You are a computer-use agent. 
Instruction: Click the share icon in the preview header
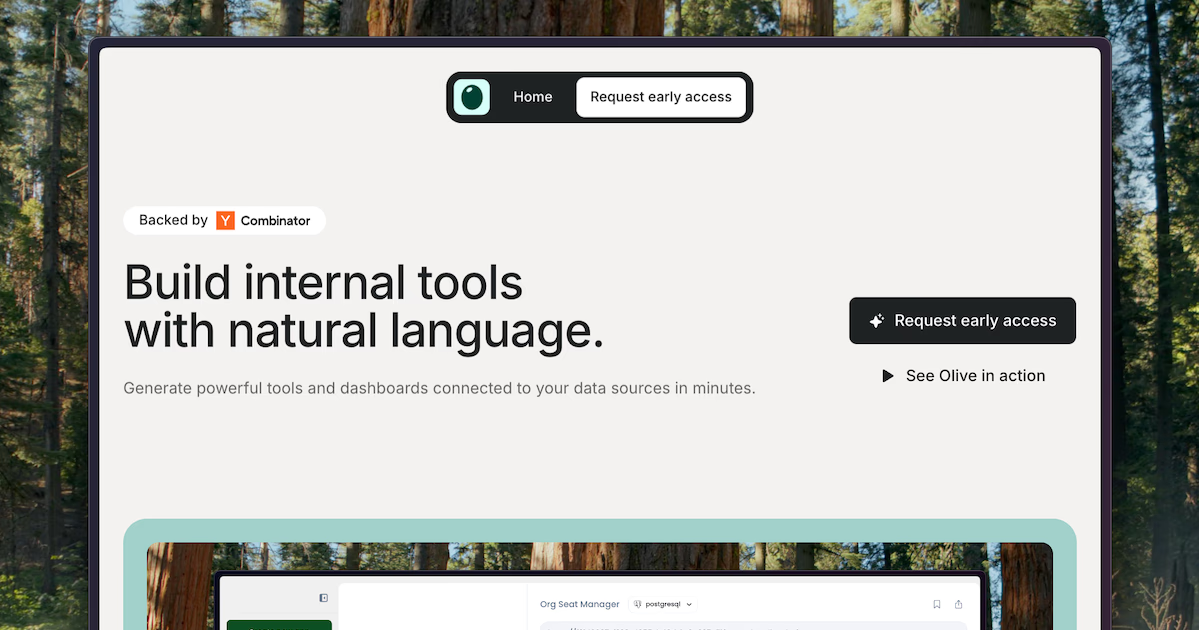[x=958, y=604]
